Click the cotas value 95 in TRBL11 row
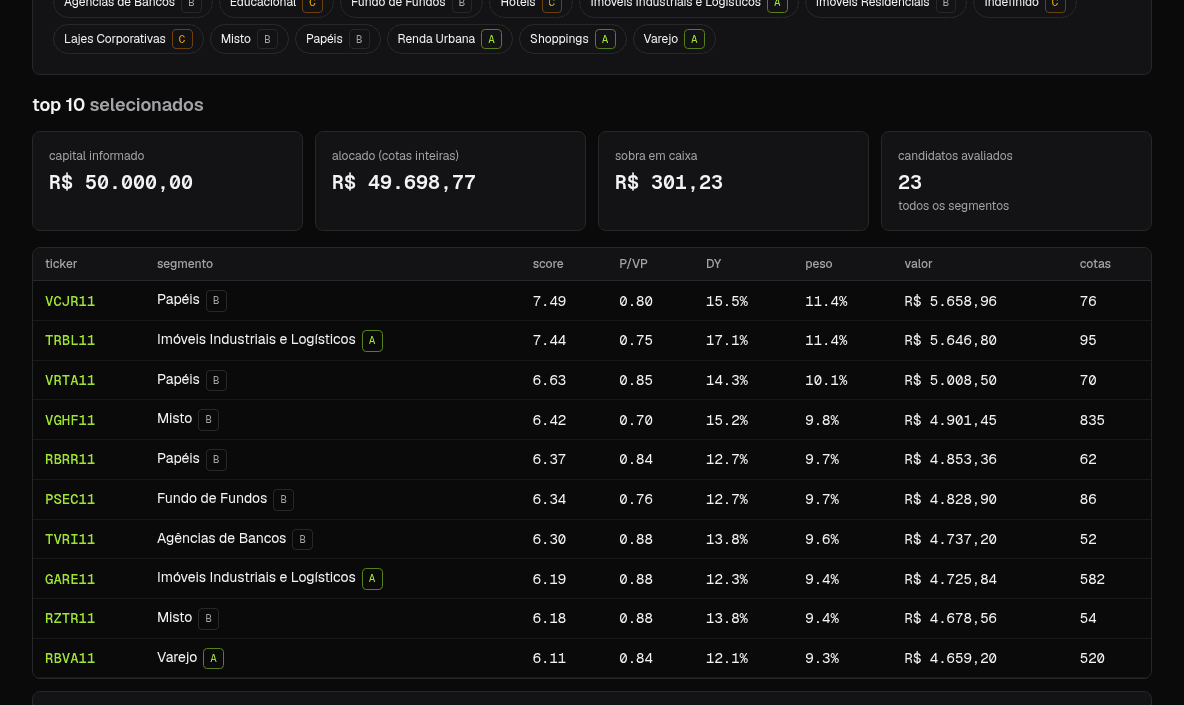 (1088, 340)
